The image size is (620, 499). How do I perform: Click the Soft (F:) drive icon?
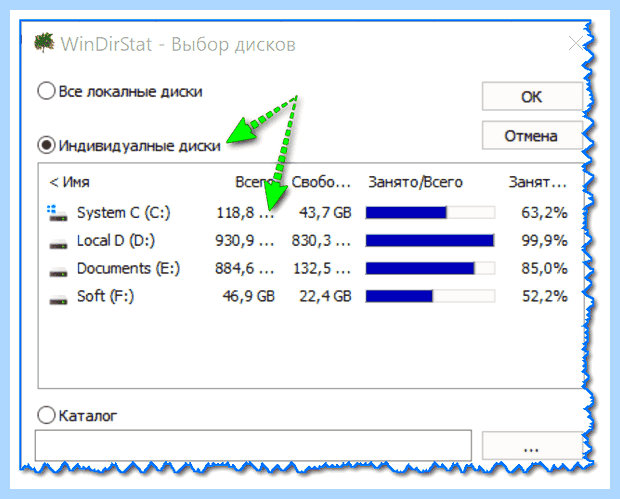pyautogui.click(x=58, y=299)
